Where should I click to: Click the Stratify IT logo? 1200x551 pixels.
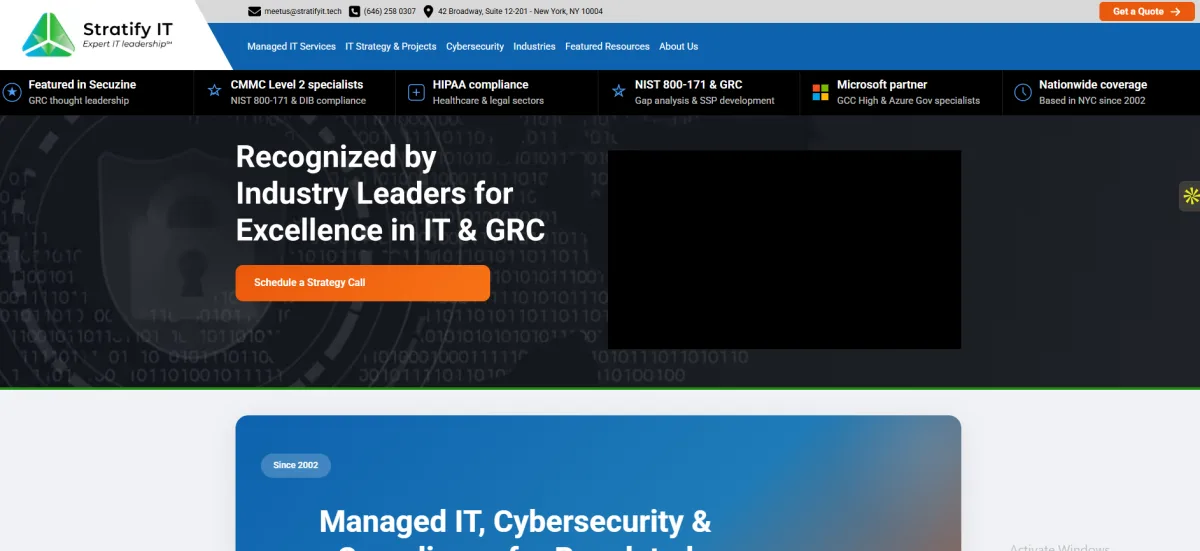coord(96,35)
